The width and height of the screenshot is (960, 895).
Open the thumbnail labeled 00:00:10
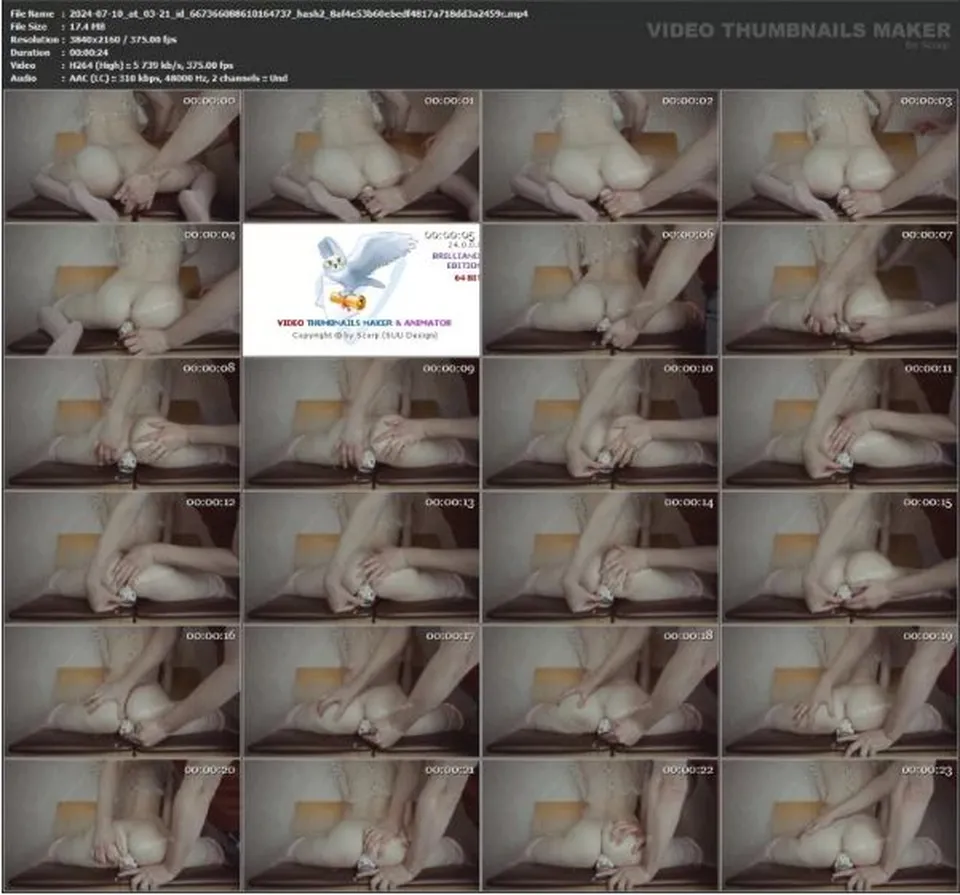coord(600,424)
